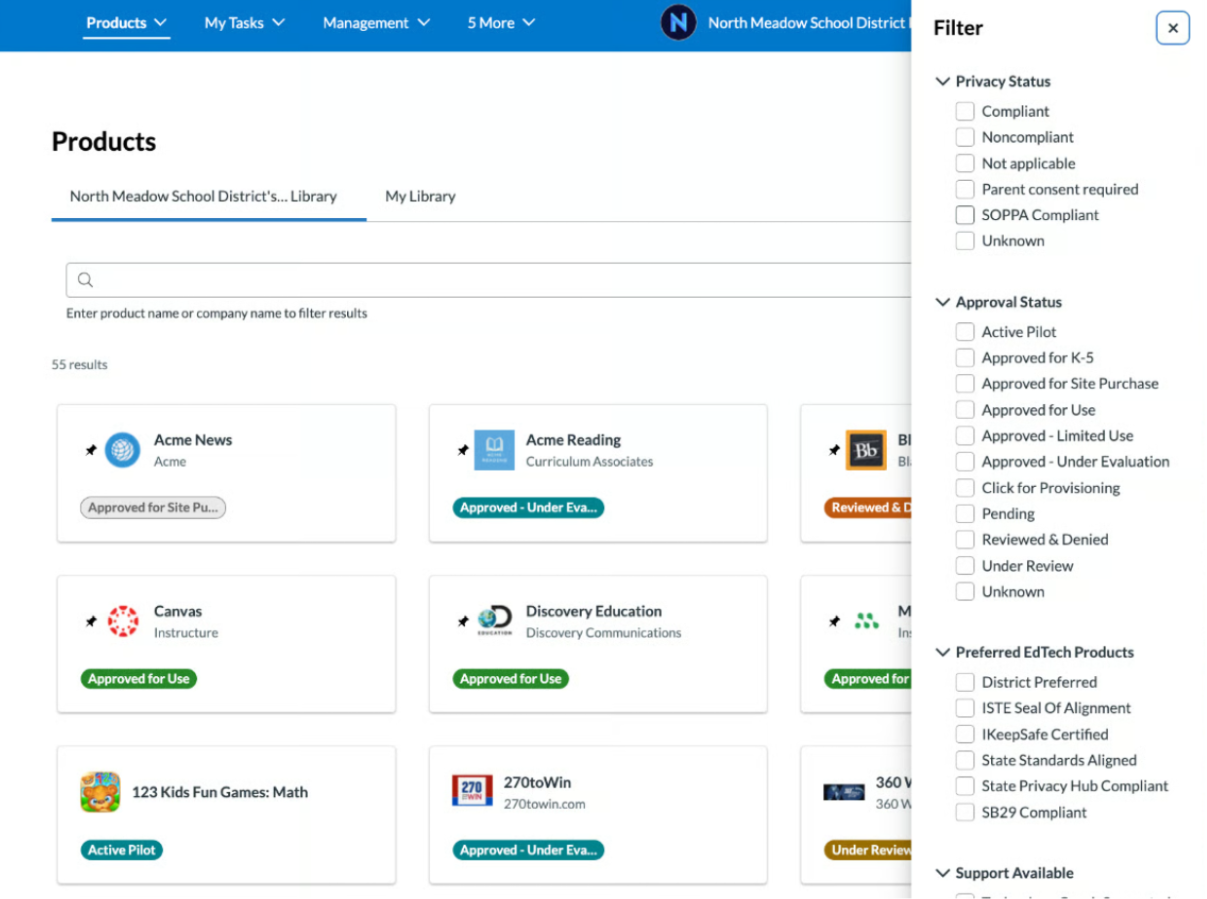1207x899 pixels.
Task: Click the Canvas red circle logo
Action: 123,621
